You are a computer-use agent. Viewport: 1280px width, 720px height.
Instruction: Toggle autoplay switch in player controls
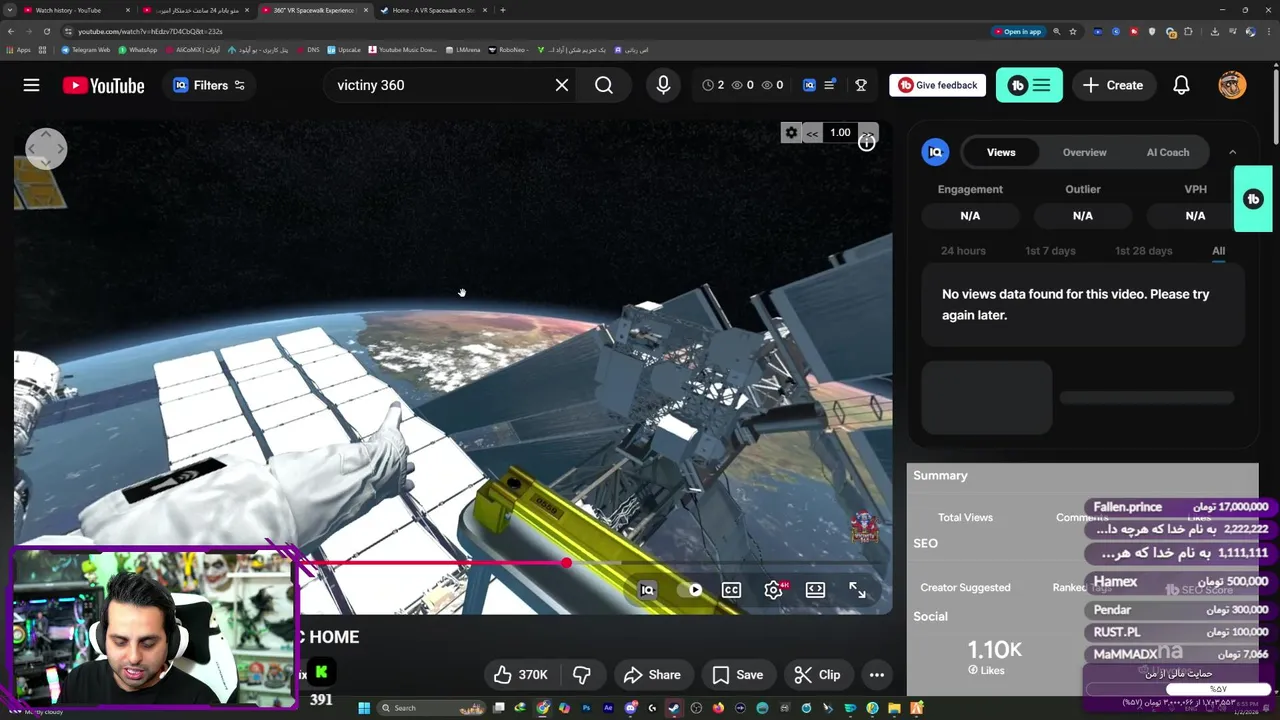coord(690,590)
